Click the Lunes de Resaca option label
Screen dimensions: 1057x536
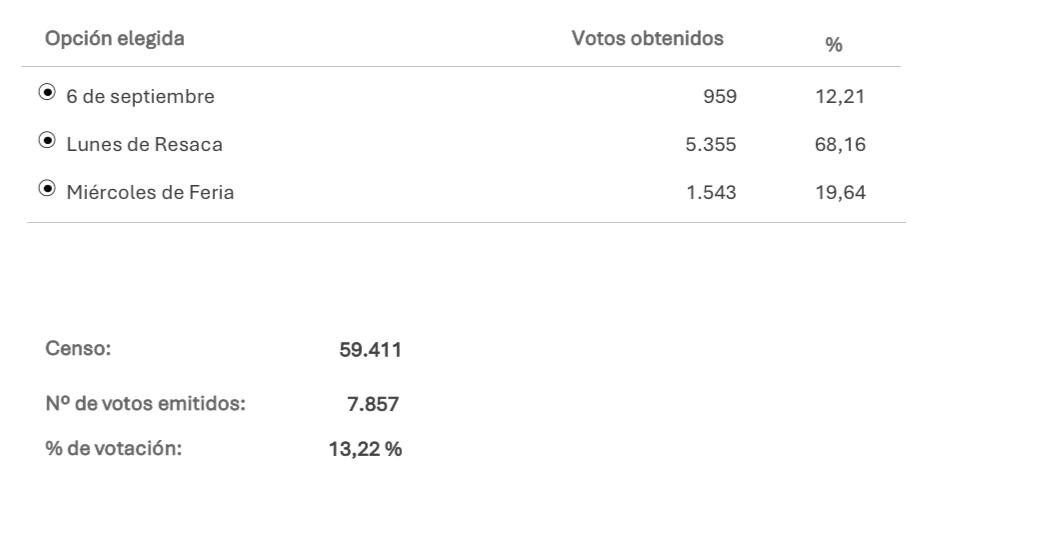click(x=144, y=144)
